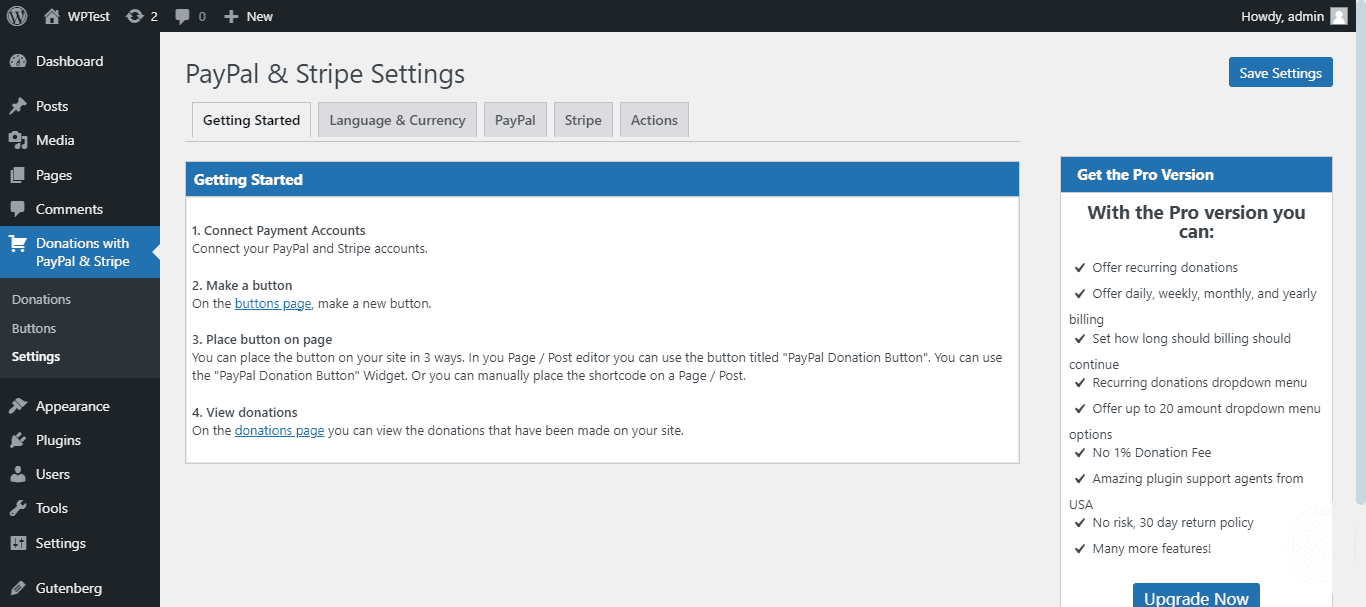Viewport: 1366px width, 607px height.
Task: Click the 'Offer recurring donations' text
Action: coord(1165,267)
